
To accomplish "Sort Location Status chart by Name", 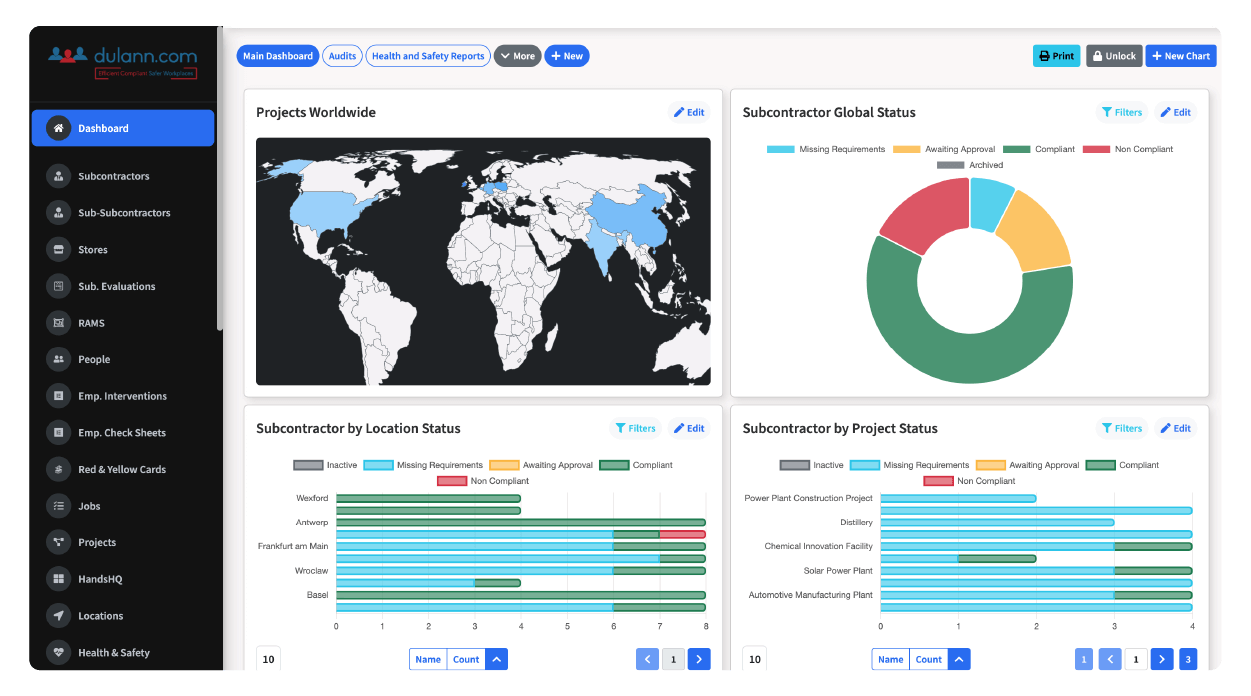I will 428,659.
